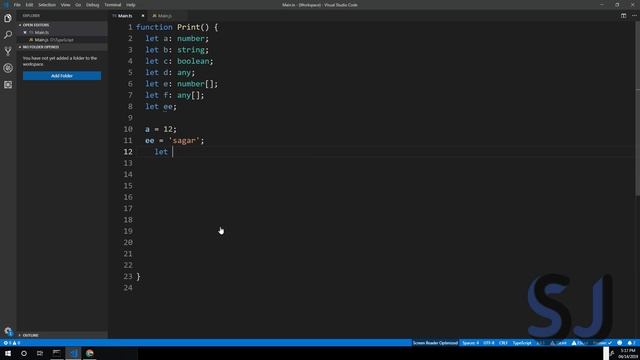Image resolution: width=640 pixels, height=360 pixels.
Task: Open the Debug view in activity bar
Action: (8, 68)
